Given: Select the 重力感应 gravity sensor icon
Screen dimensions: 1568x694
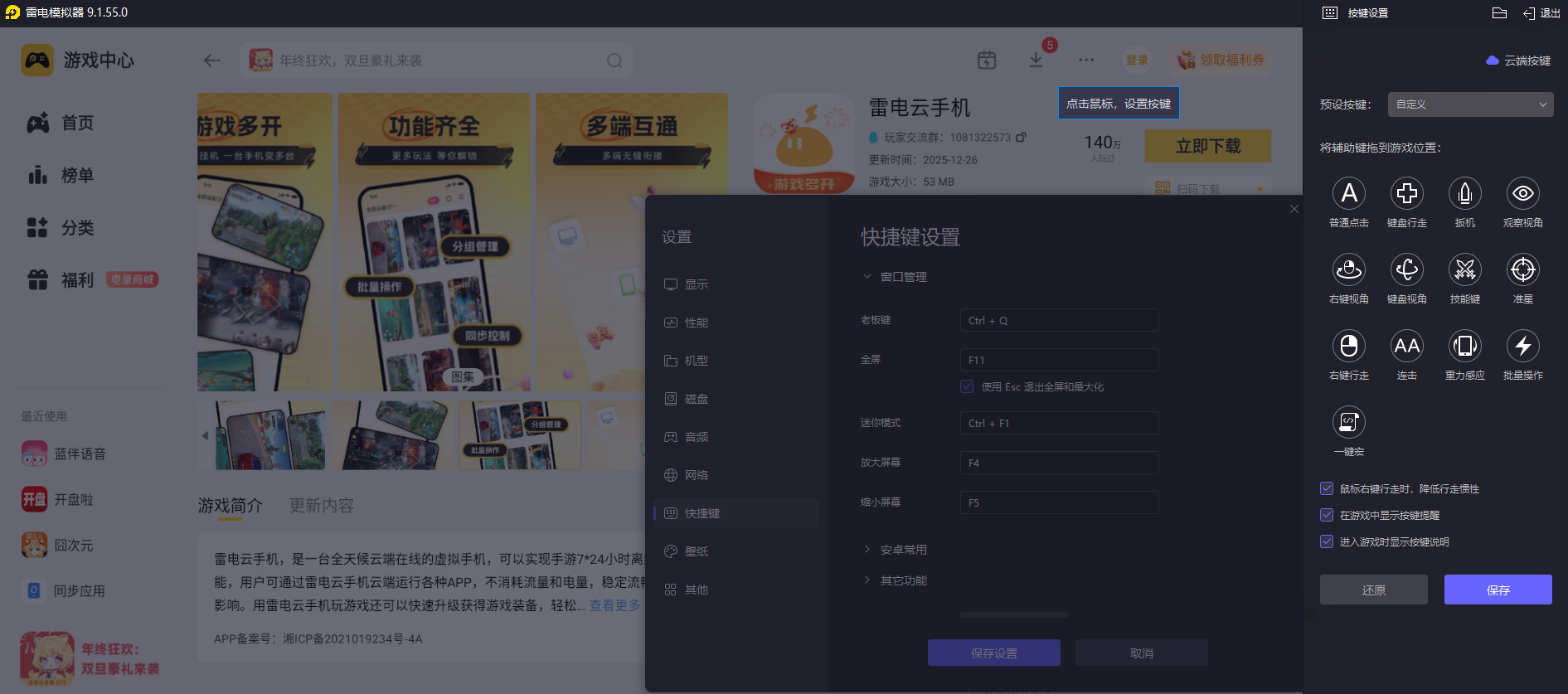Looking at the screenshot, I should pyautogui.click(x=1465, y=346).
